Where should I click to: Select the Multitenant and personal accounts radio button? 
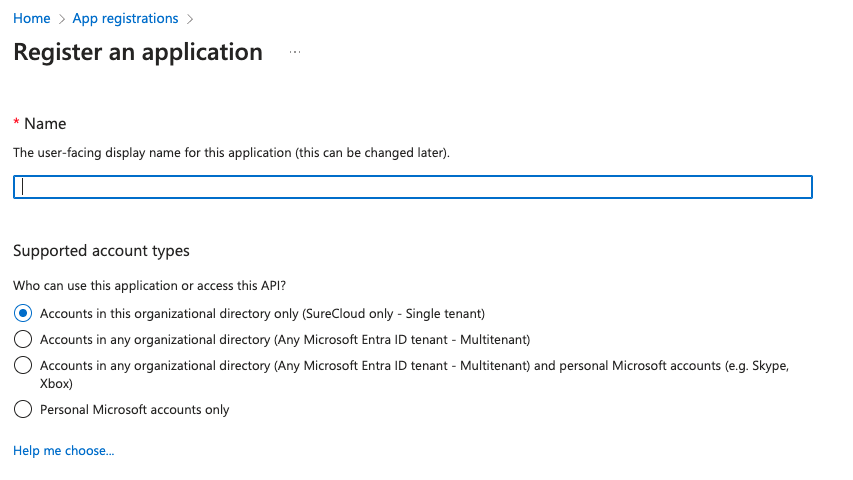tap(23, 366)
